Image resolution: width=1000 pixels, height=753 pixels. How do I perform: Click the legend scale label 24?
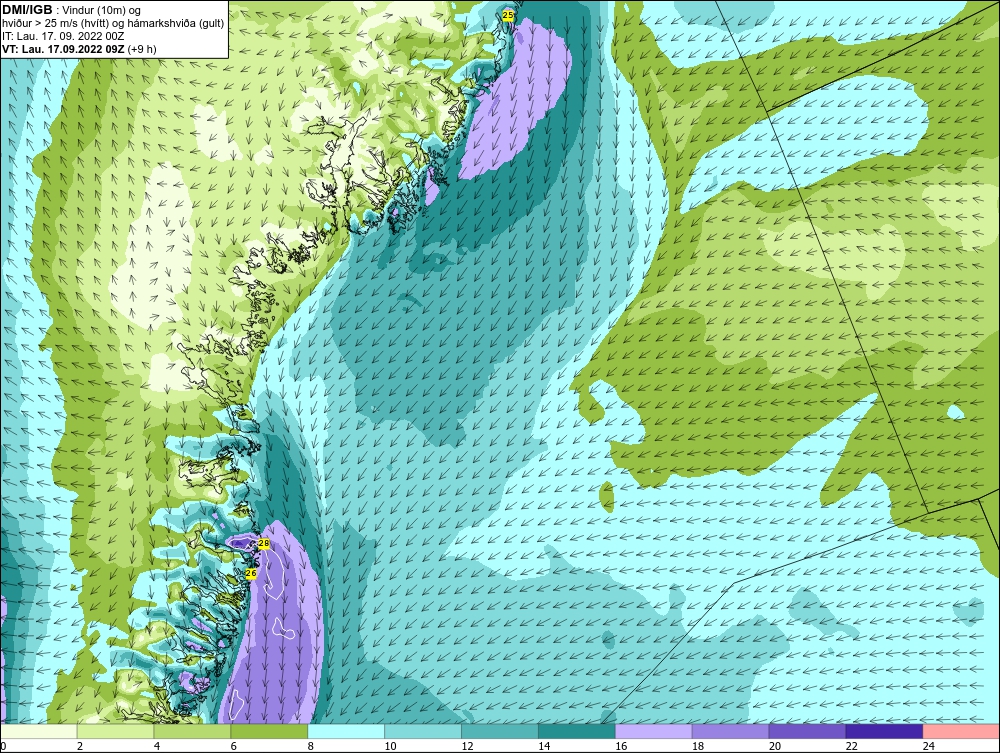click(929, 746)
